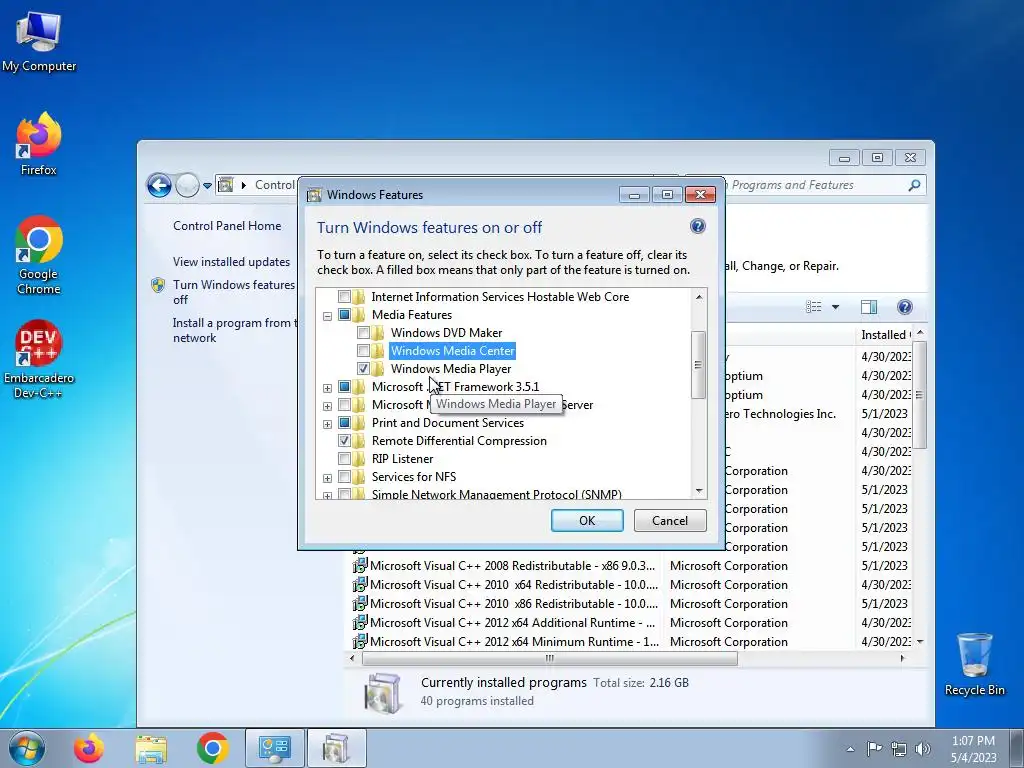Click the Back arrow in Programs and Features
Viewport: 1024px width, 768px height.
point(159,185)
